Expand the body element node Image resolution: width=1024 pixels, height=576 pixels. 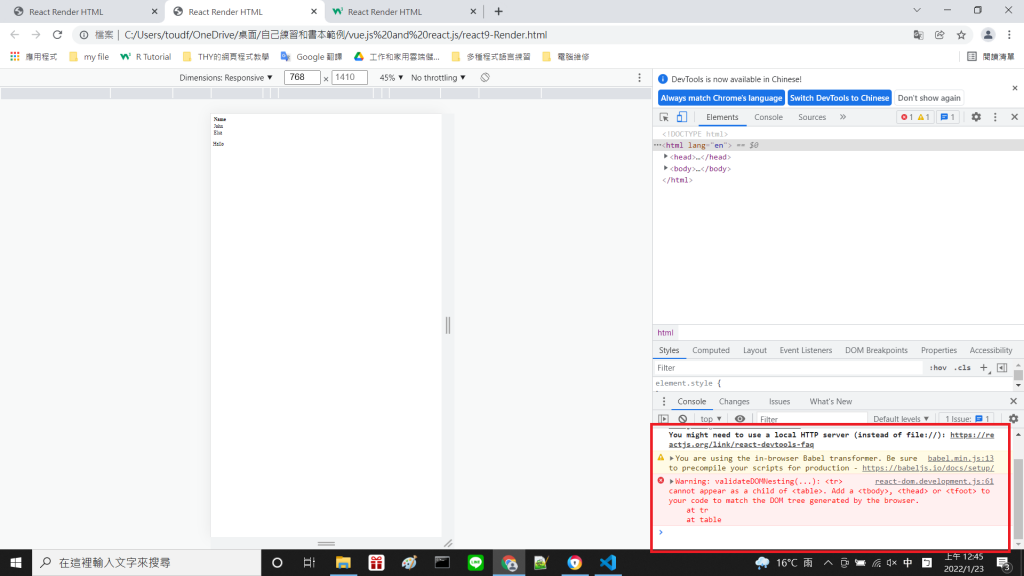click(x=665, y=168)
